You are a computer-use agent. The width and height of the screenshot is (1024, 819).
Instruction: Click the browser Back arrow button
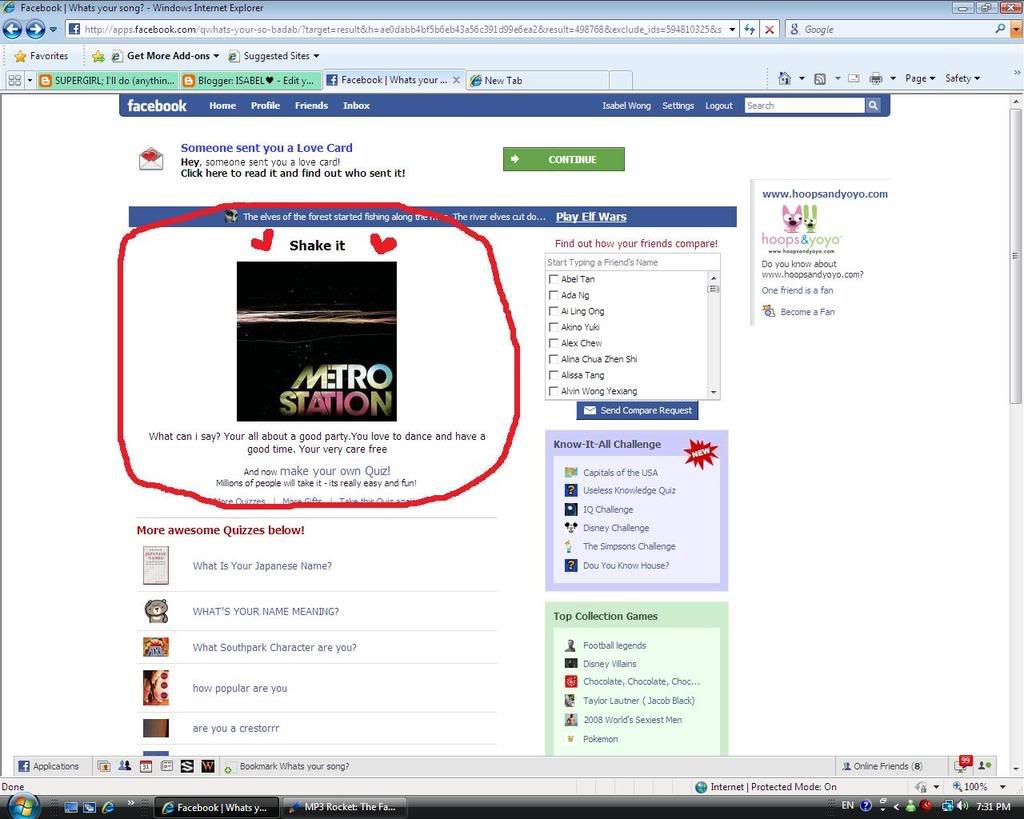pyautogui.click(x=13, y=29)
